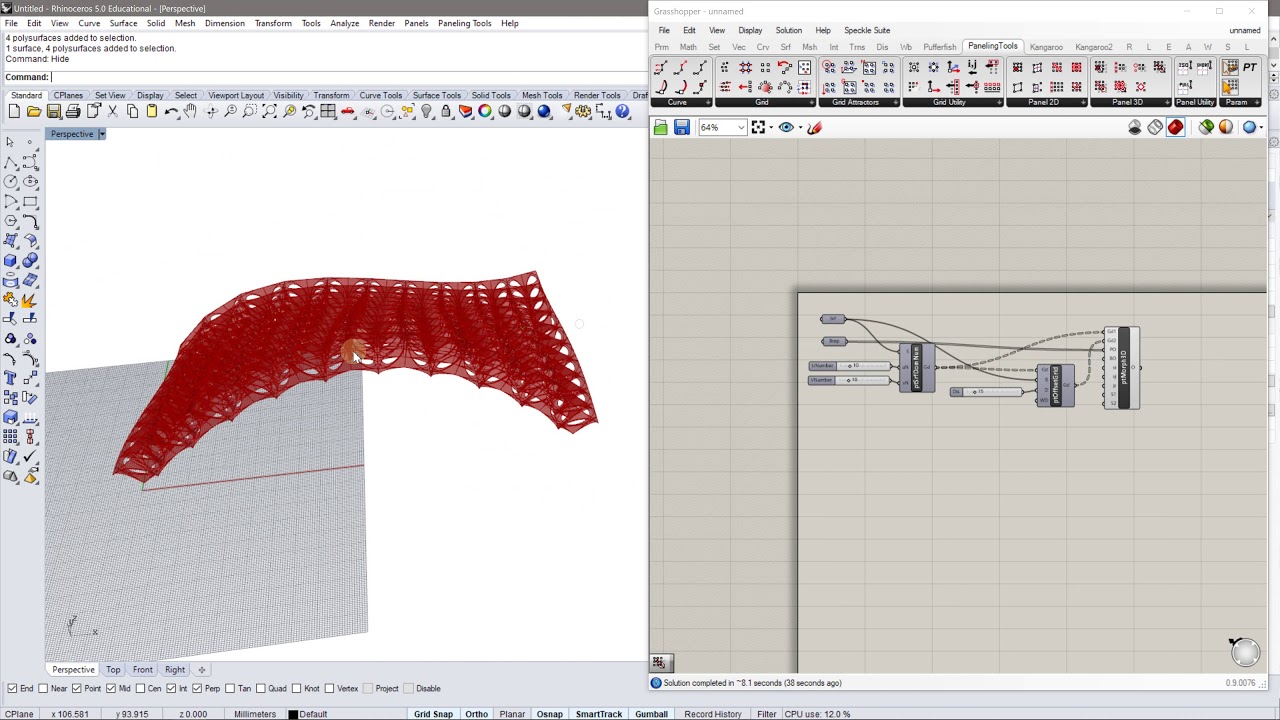Image resolution: width=1280 pixels, height=720 pixels.
Task: Activate the Pan hand tool
Action: pos(190,112)
